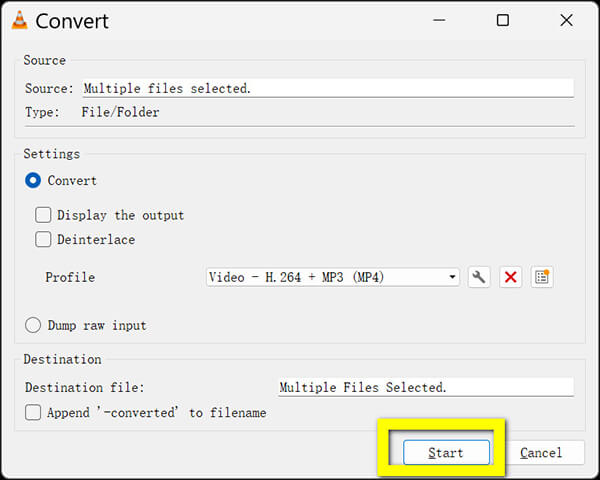Check Append '-converted' to filename
Viewport: 600px width, 480px height.
(33, 413)
